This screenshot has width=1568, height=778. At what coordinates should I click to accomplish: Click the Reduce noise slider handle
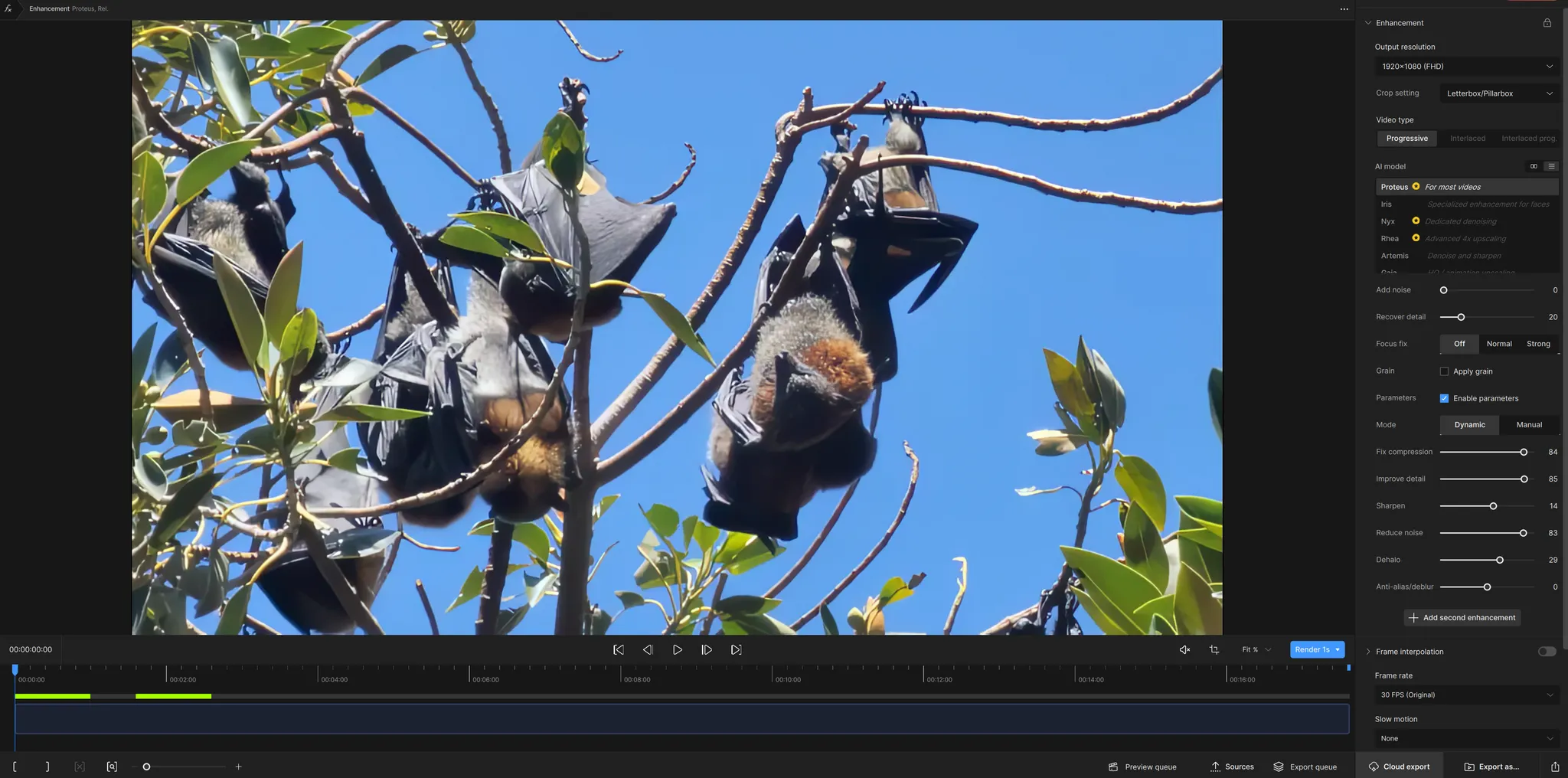[x=1523, y=533]
